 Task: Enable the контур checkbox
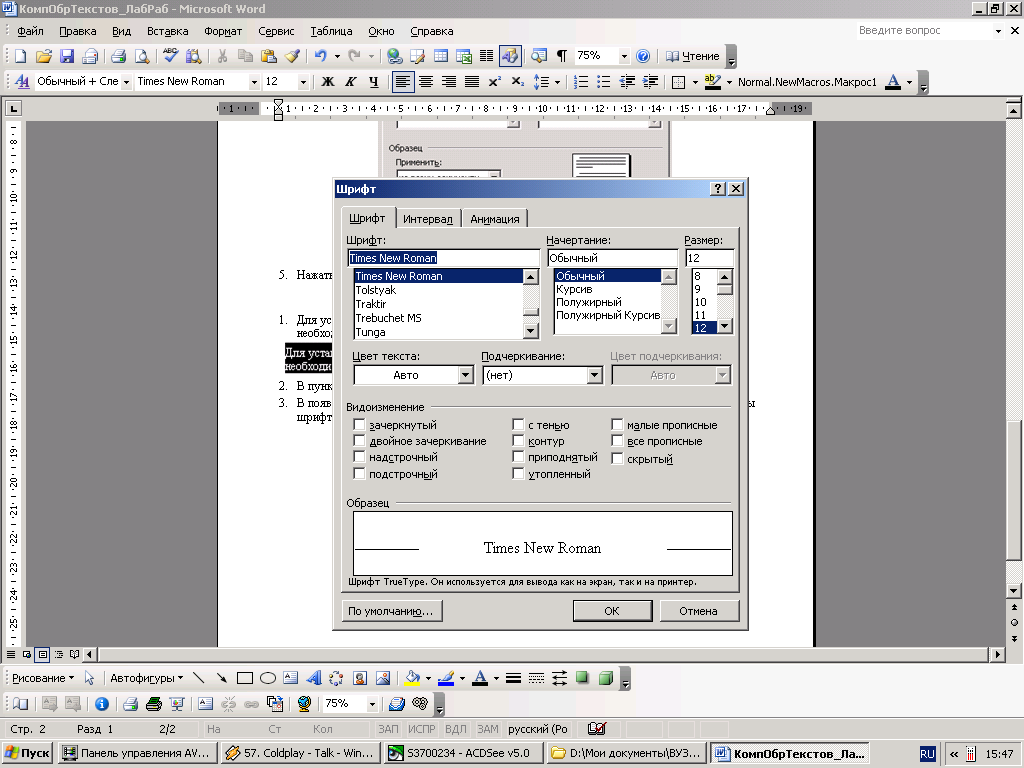pyautogui.click(x=519, y=441)
